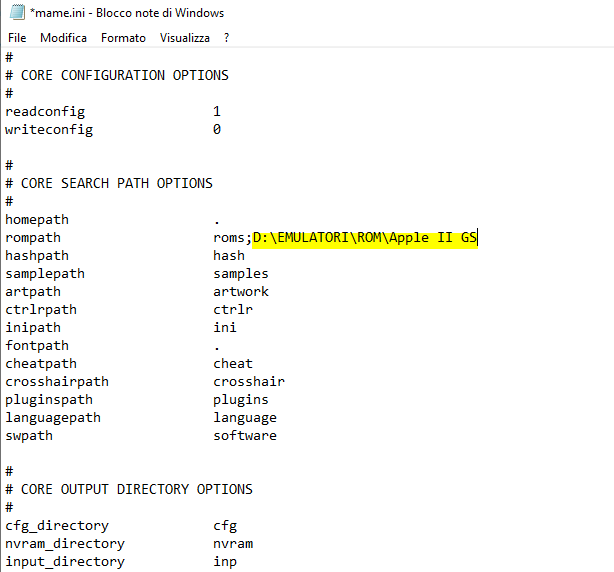Click the 'ini' value
This screenshot has width=614, height=572.
tap(225, 328)
